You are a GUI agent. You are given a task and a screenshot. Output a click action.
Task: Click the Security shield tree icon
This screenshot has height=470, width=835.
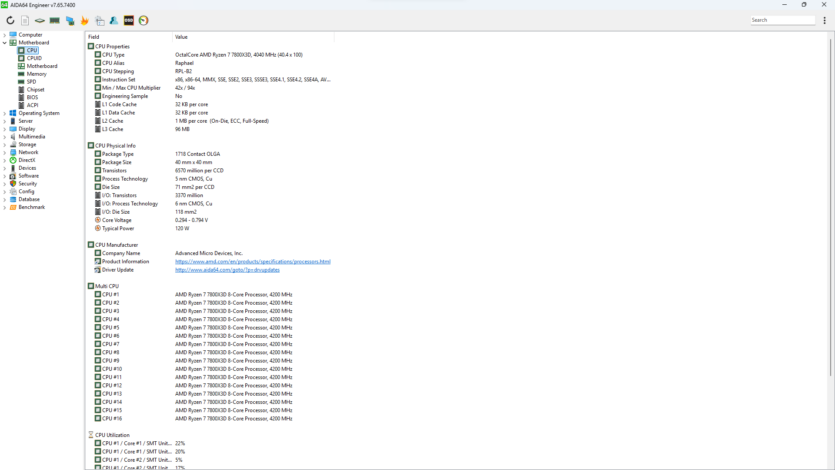click(13, 183)
